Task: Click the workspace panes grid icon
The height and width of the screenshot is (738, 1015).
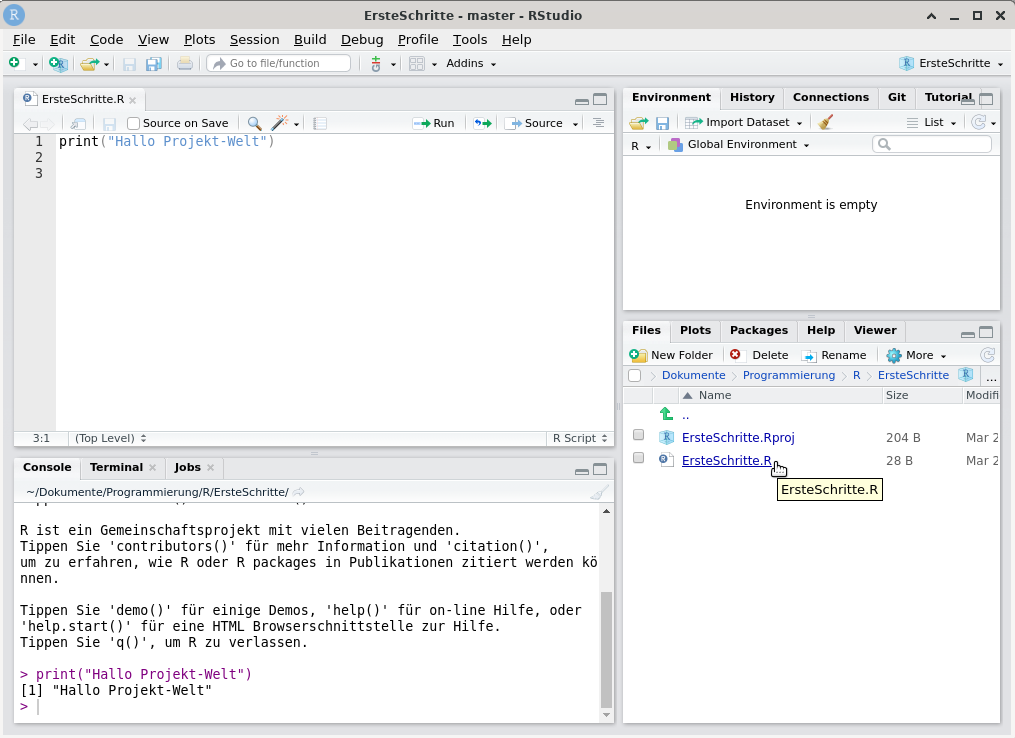Action: (x=417, y=63)
